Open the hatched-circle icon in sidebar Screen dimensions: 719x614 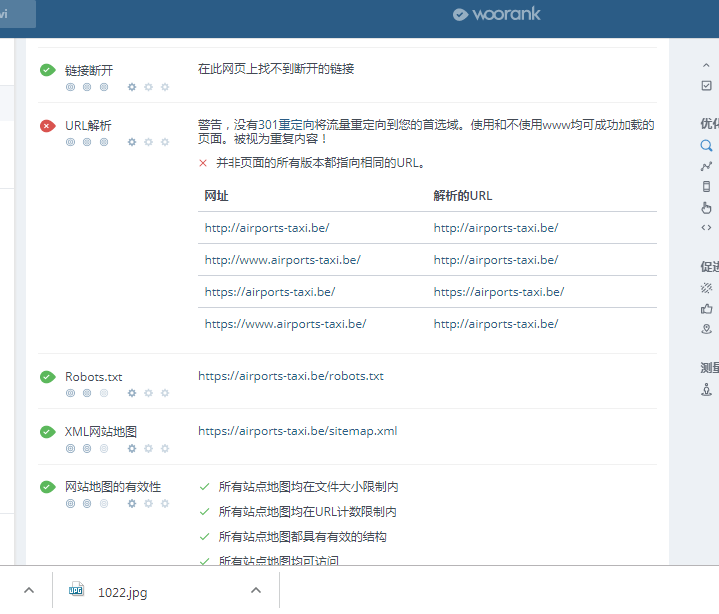click(x=706, y=288)
